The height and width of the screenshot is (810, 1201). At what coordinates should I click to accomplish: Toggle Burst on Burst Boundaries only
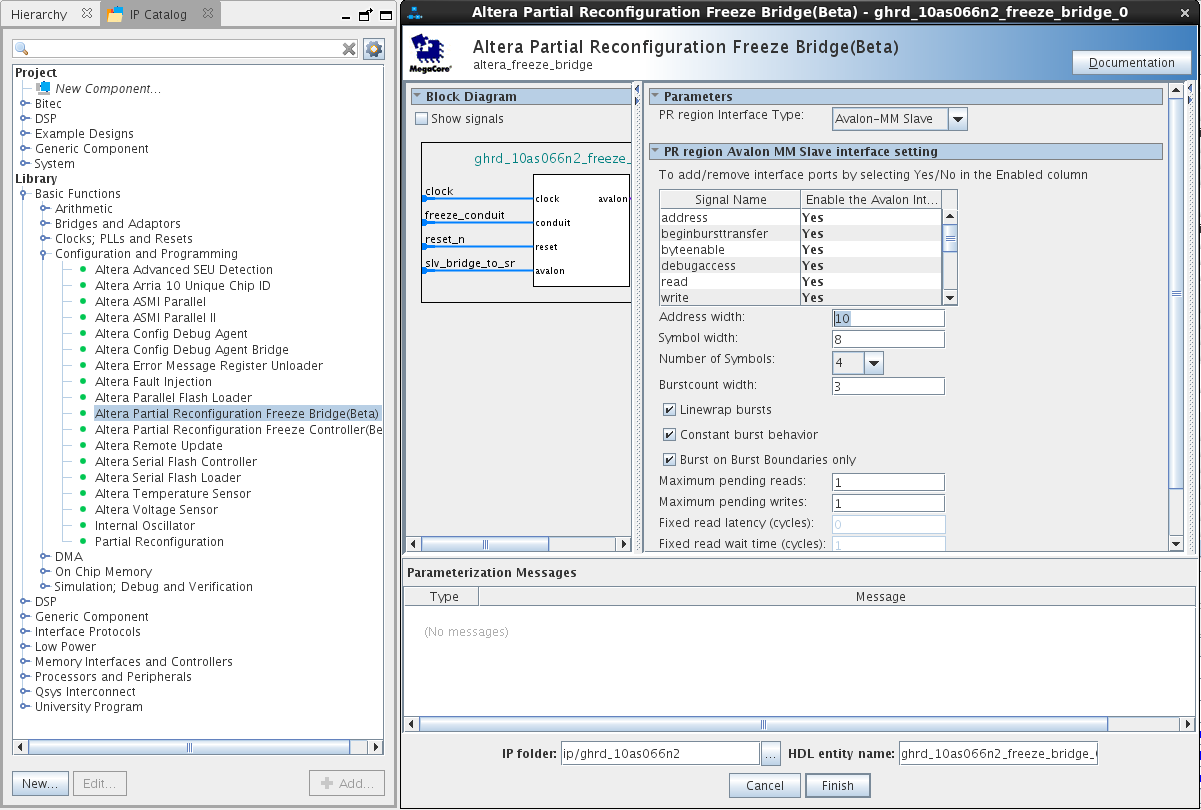(669, 460)
